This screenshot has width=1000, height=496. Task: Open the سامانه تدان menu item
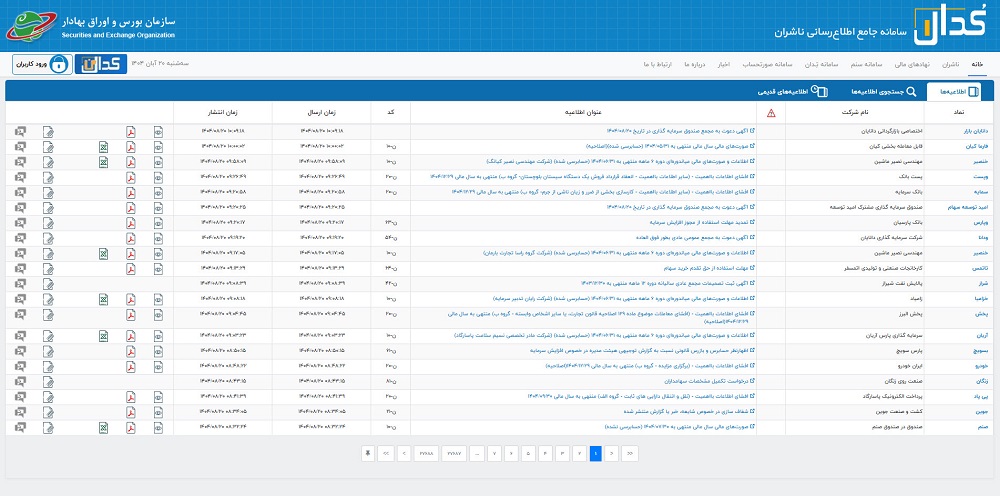coord(821,64)
